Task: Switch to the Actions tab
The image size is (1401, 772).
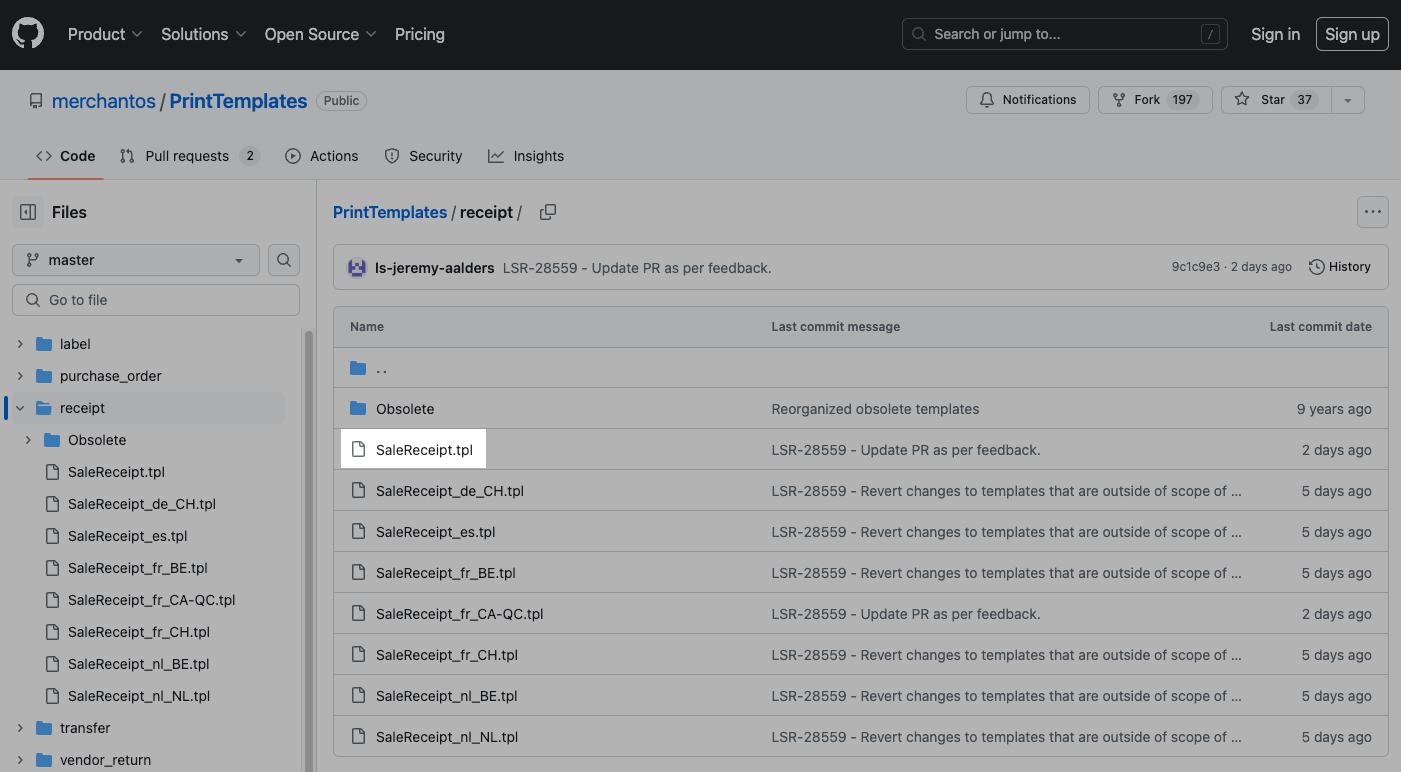Action: tap(321, 156)
